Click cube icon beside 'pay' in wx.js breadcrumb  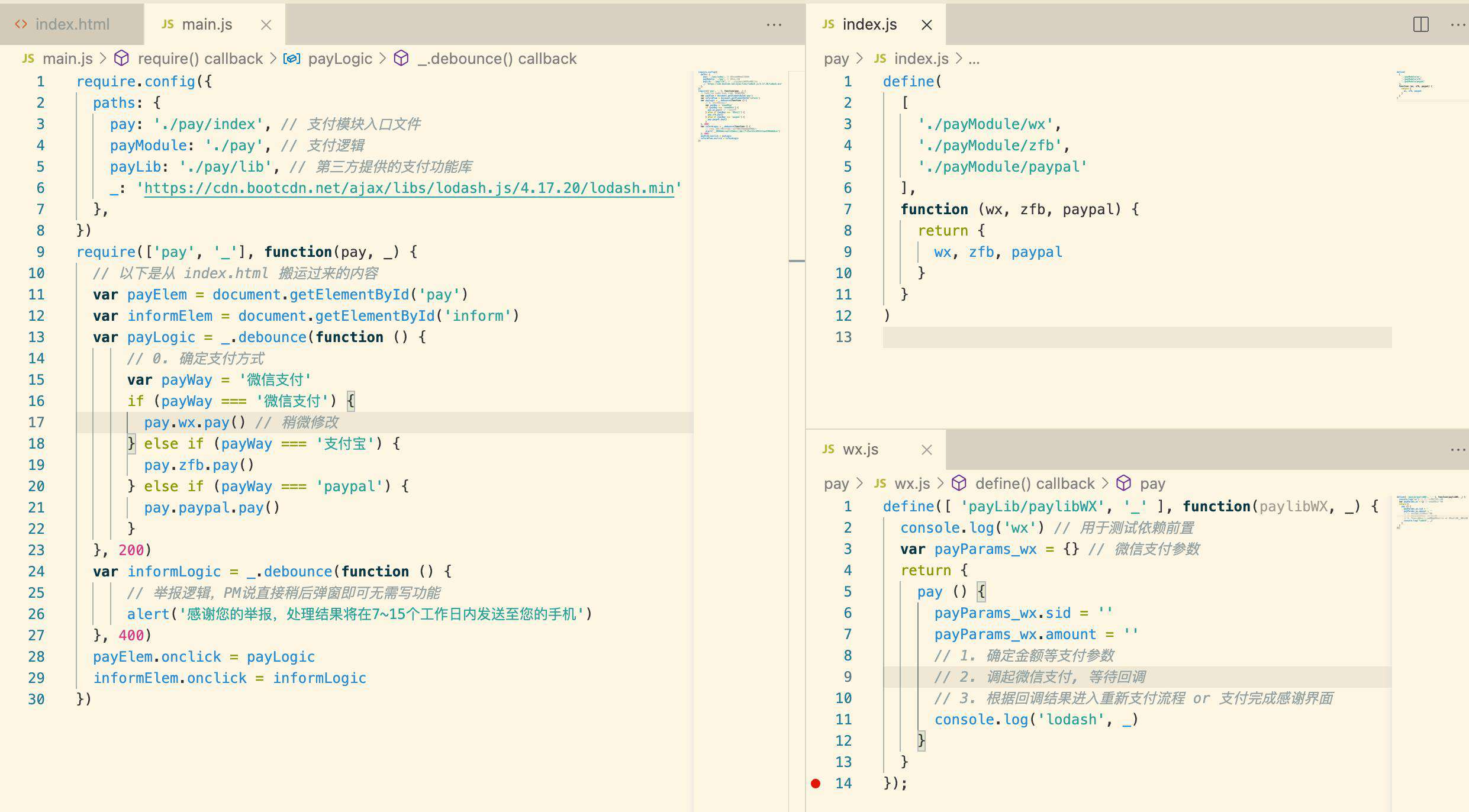tap(1123, 483)
